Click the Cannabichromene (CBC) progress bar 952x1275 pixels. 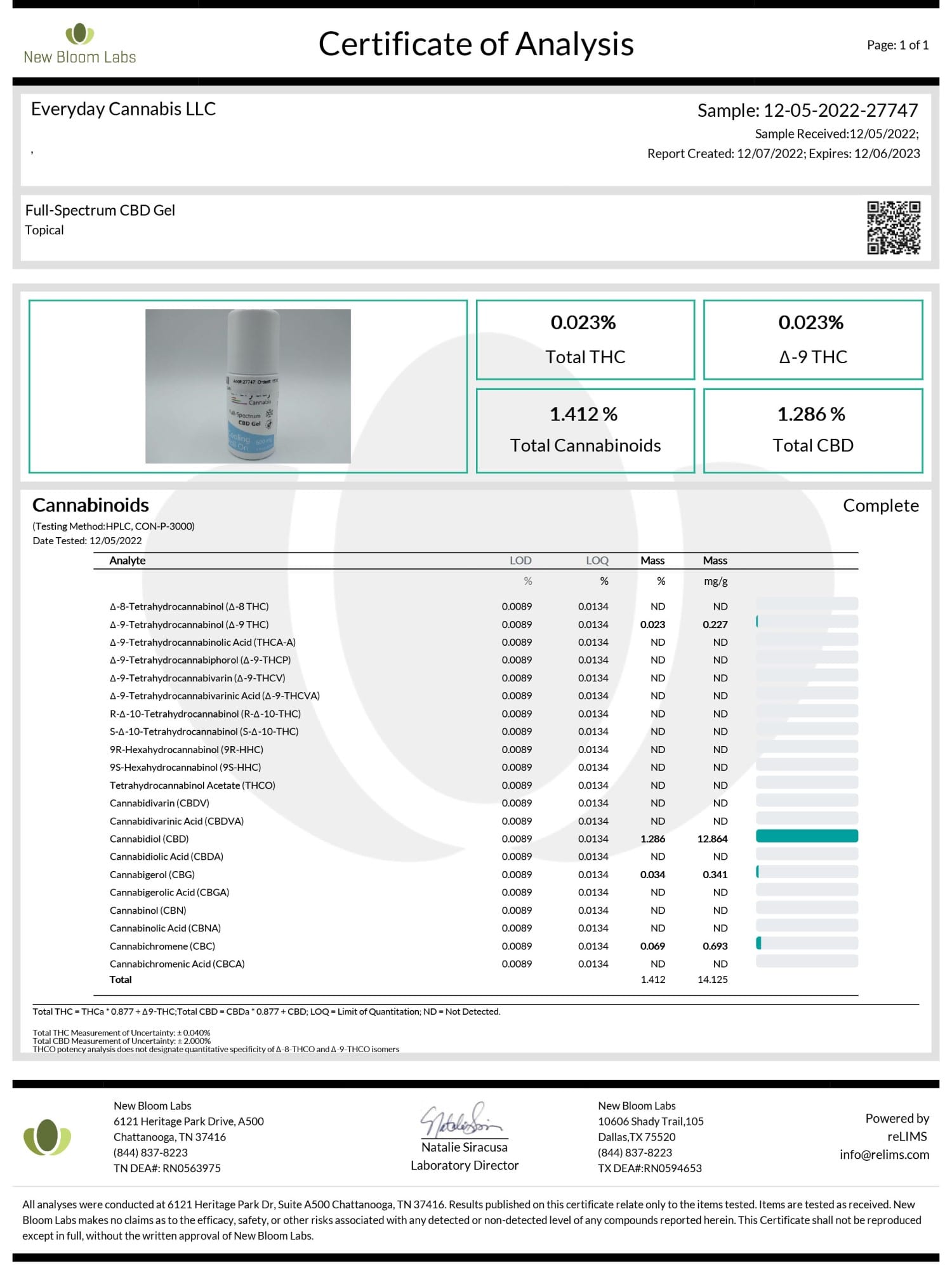(x=807, y=944)
